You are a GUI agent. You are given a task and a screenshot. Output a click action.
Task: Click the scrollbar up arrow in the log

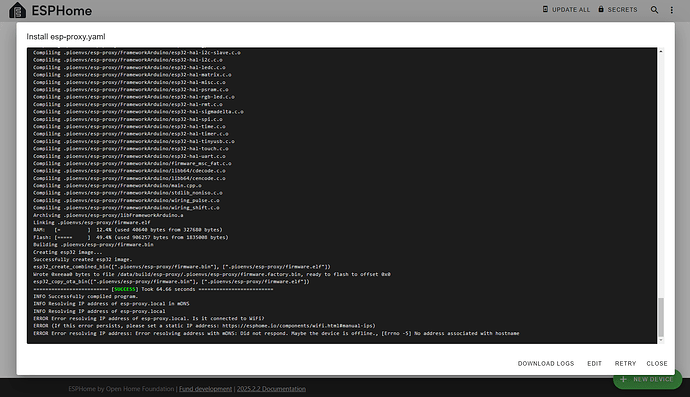[661, 51]
